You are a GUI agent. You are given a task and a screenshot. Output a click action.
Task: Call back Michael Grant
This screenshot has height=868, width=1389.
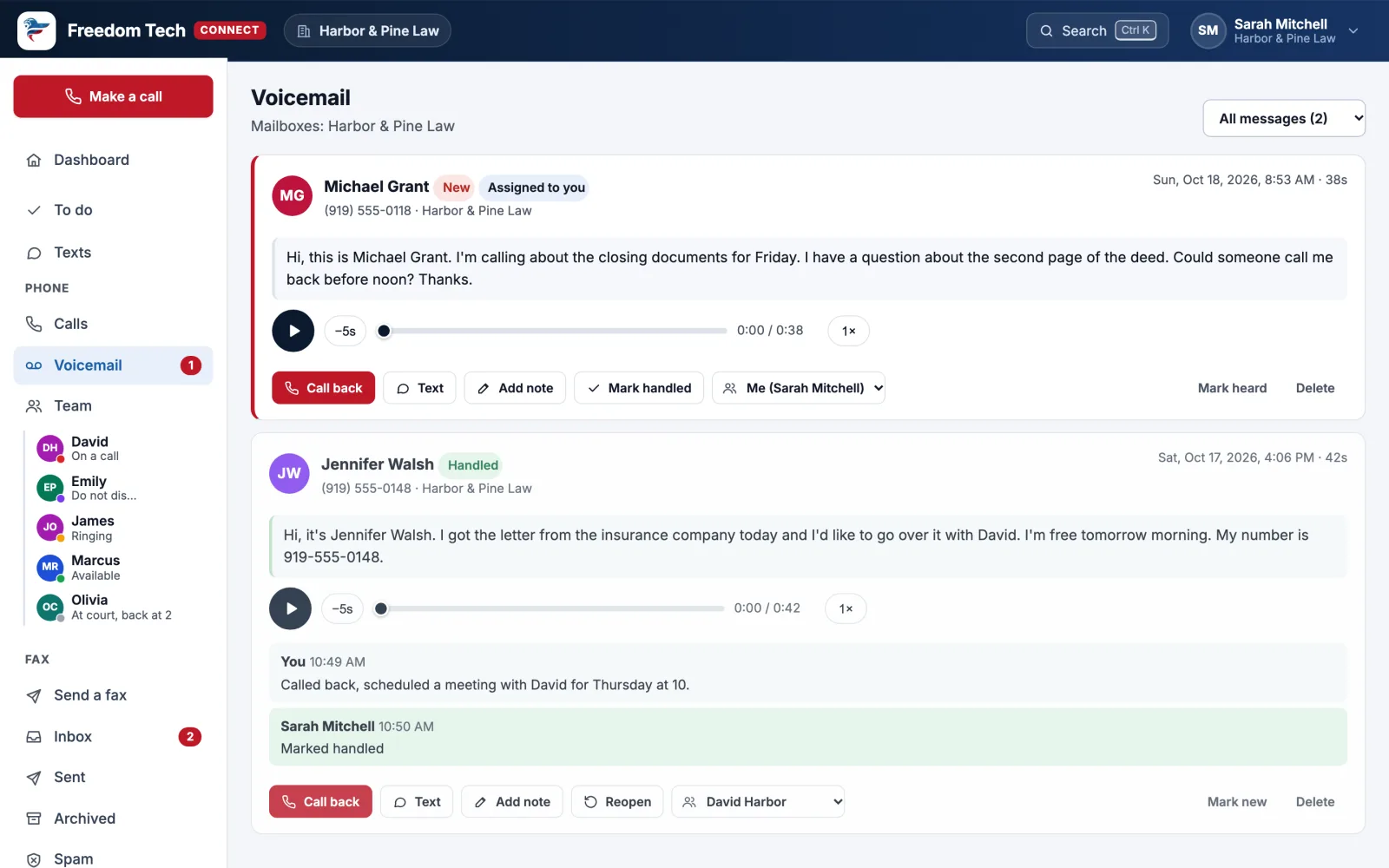point(323,388)
